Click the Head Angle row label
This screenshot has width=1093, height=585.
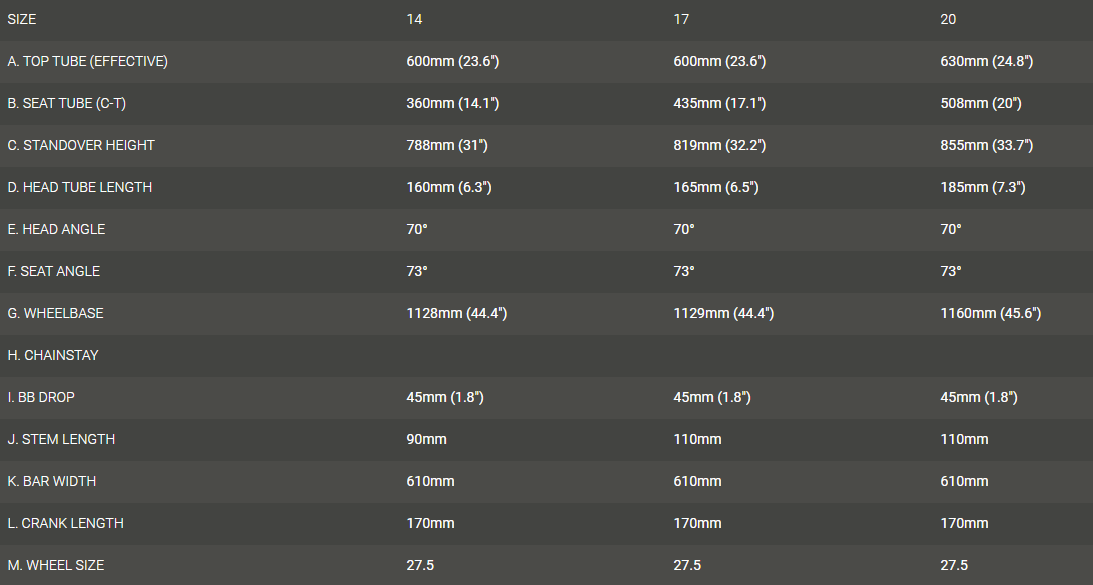[x=56, y=230]
